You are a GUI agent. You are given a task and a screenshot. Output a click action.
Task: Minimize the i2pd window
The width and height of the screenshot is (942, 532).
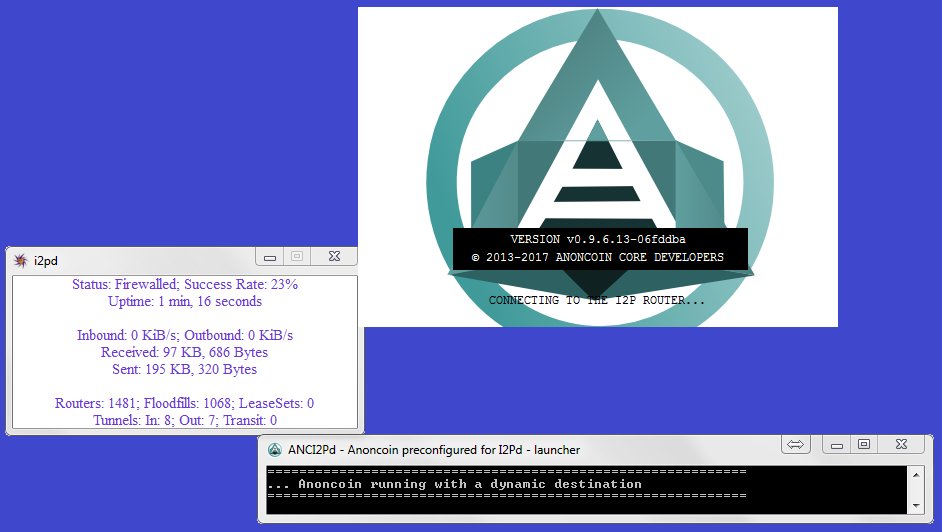270,257
